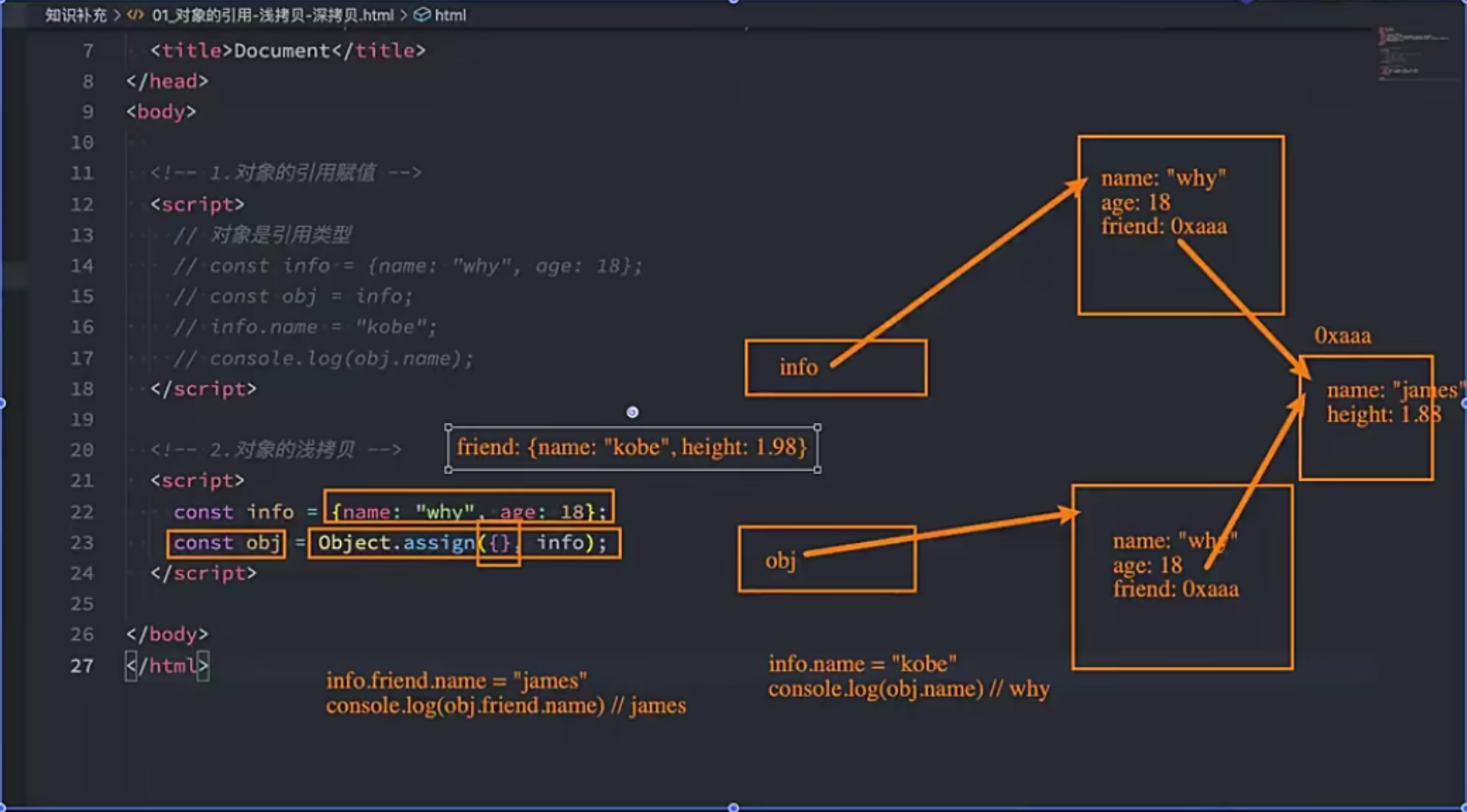1467x812 pixels.
Task: Click the html symbol cube icon
Action: point(422,15)
